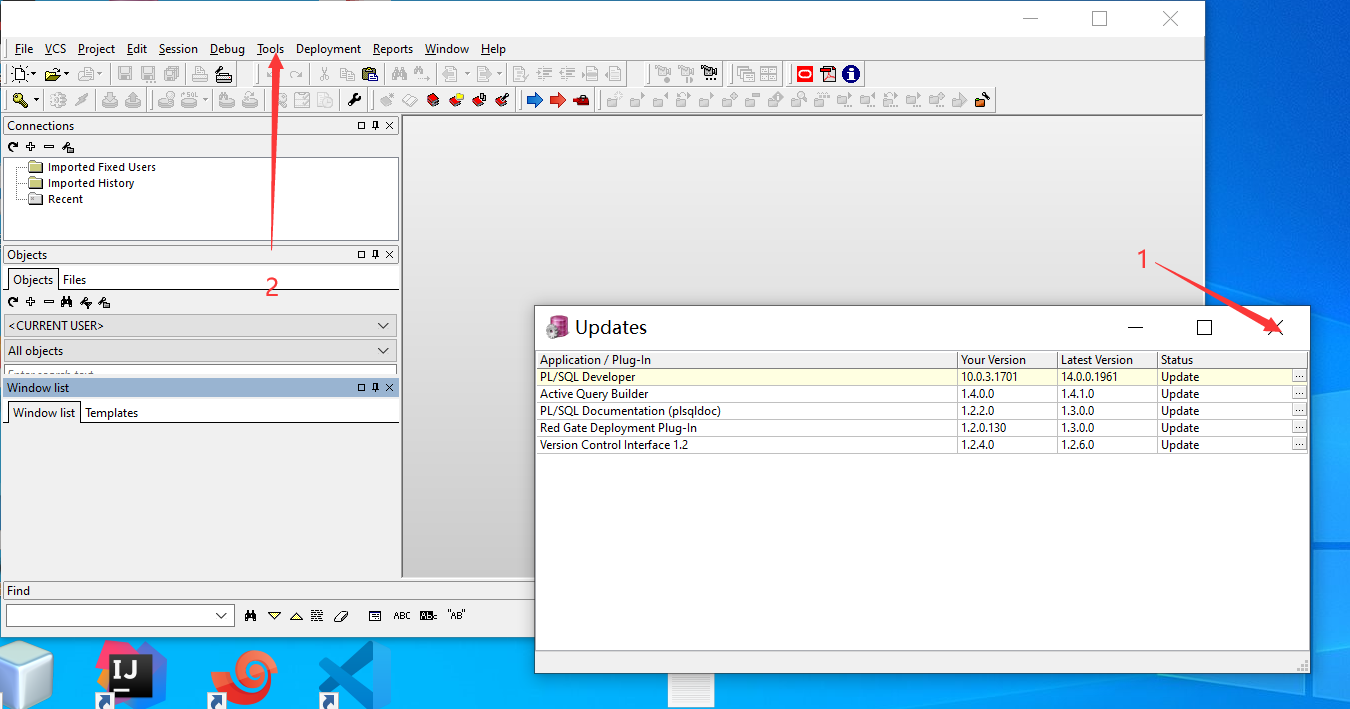Open the Tools menu
Image resolution: width=1350 pixels, height=709 pixels.
point(270,49)
